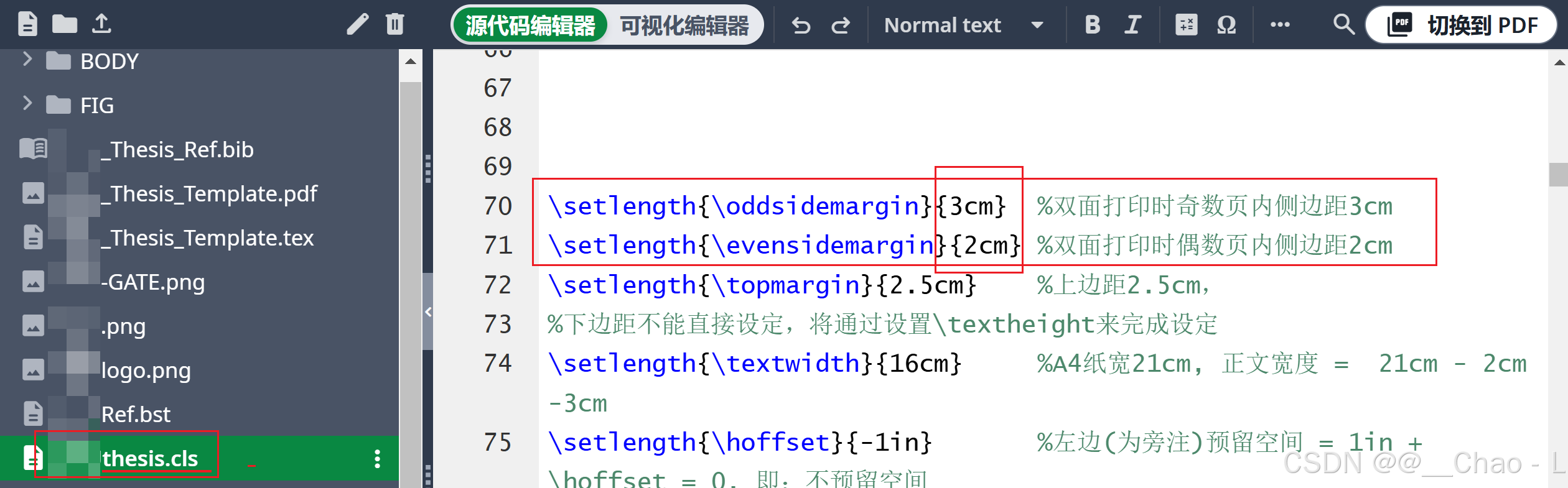The image size is (1568, 488).
Task: Click the \textheight comment on line 73
Action: pos(882,324)
